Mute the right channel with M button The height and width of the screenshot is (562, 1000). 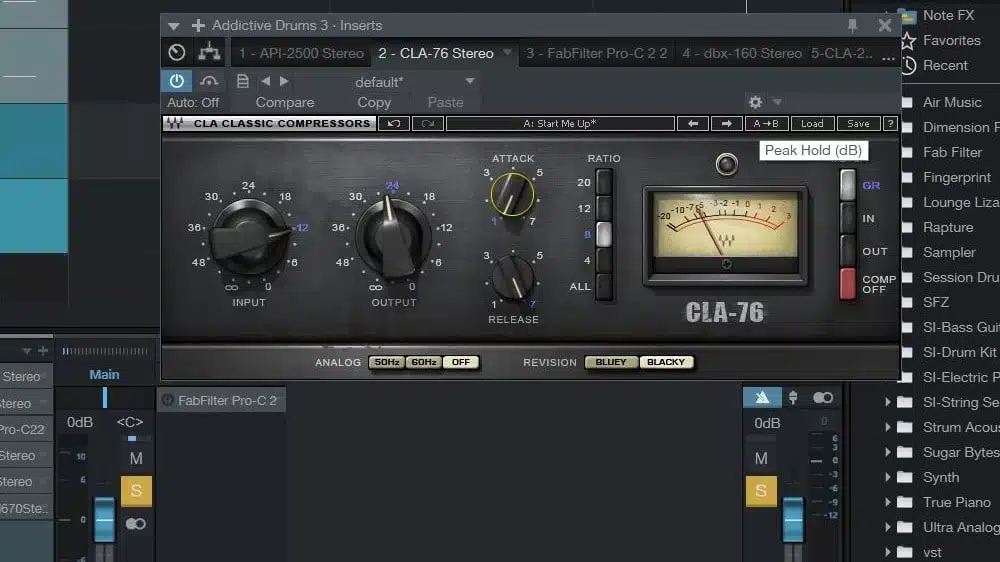coord(761,458)
